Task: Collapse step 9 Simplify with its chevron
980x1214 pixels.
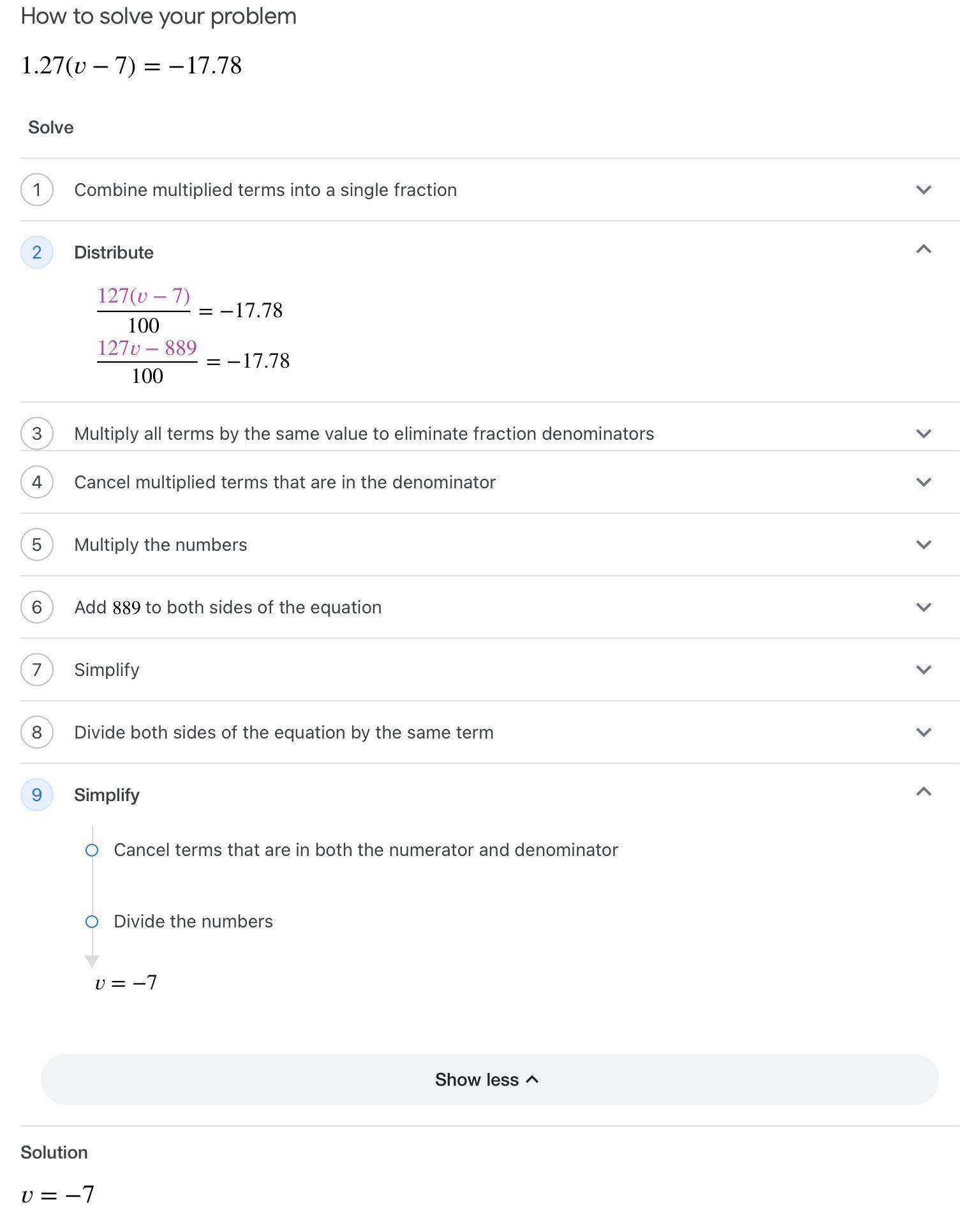Action: pyautogui.click(x=923, y=792)
